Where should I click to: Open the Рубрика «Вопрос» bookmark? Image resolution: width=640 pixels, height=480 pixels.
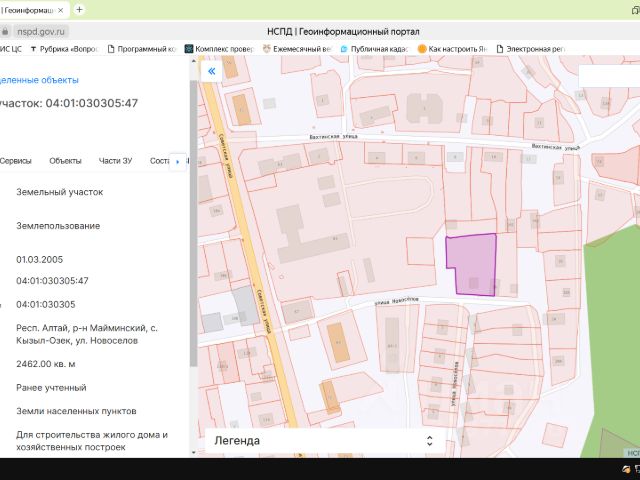coord(66,48)
